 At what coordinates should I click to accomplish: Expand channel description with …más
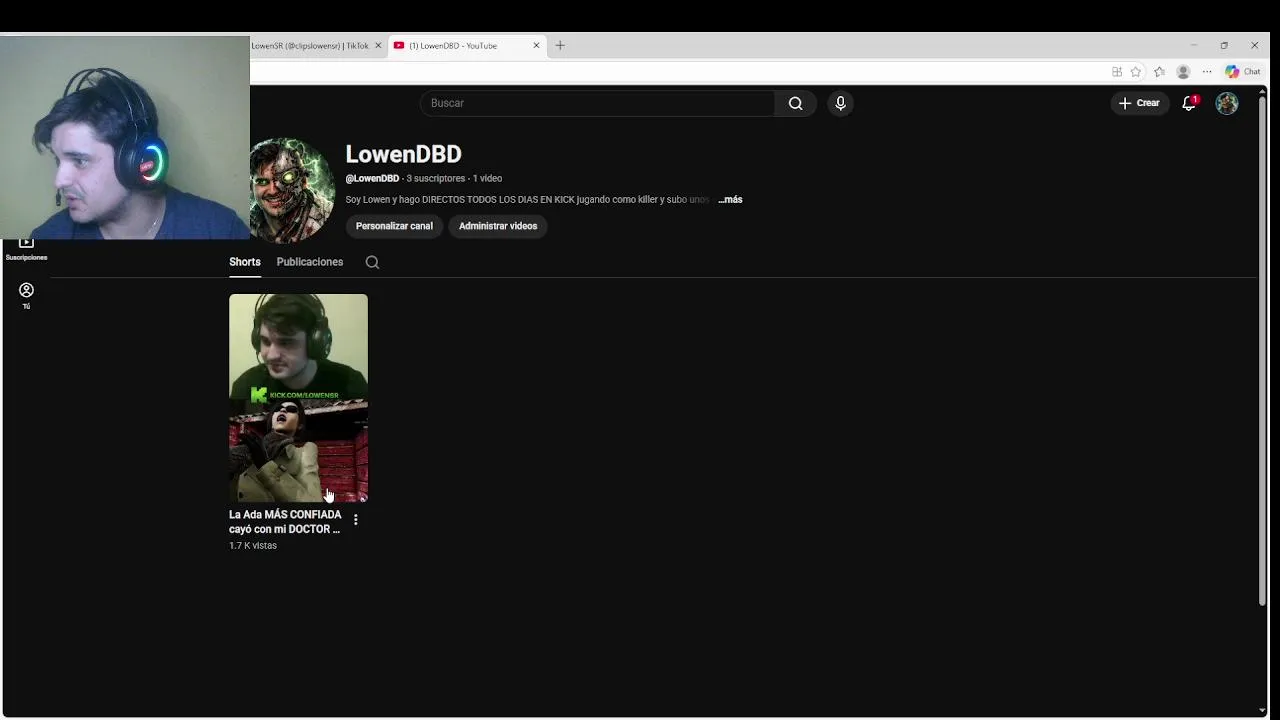[x=730, y=200]
